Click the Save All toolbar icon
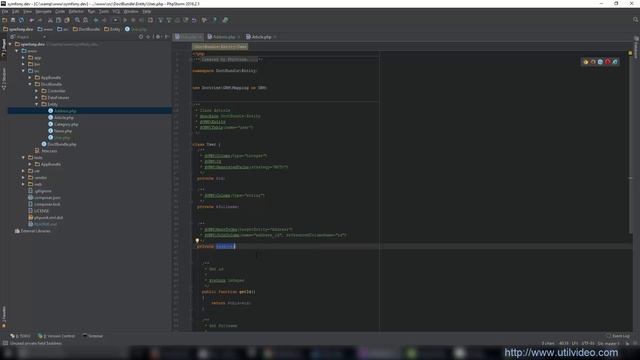Viewport: 640px width, 360px height. [13, 20]
